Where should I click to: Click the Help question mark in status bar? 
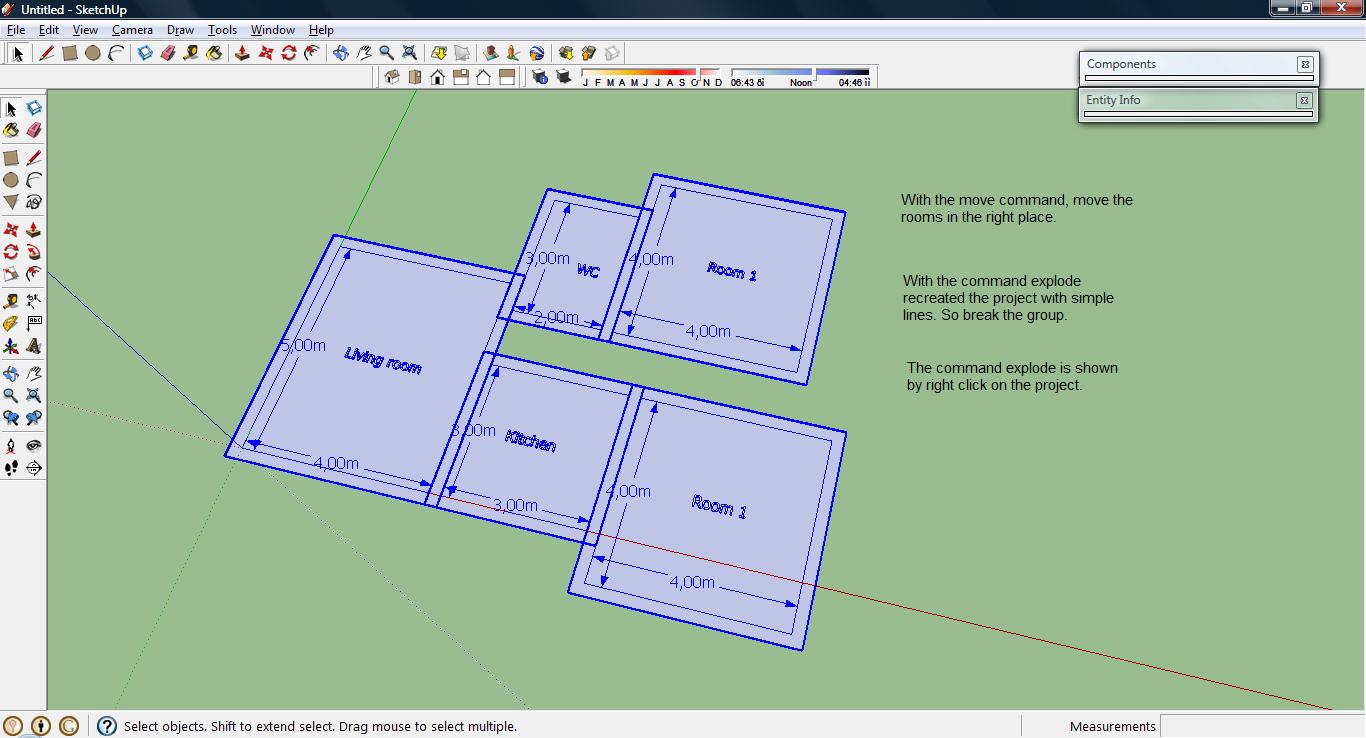pos(105,725)
